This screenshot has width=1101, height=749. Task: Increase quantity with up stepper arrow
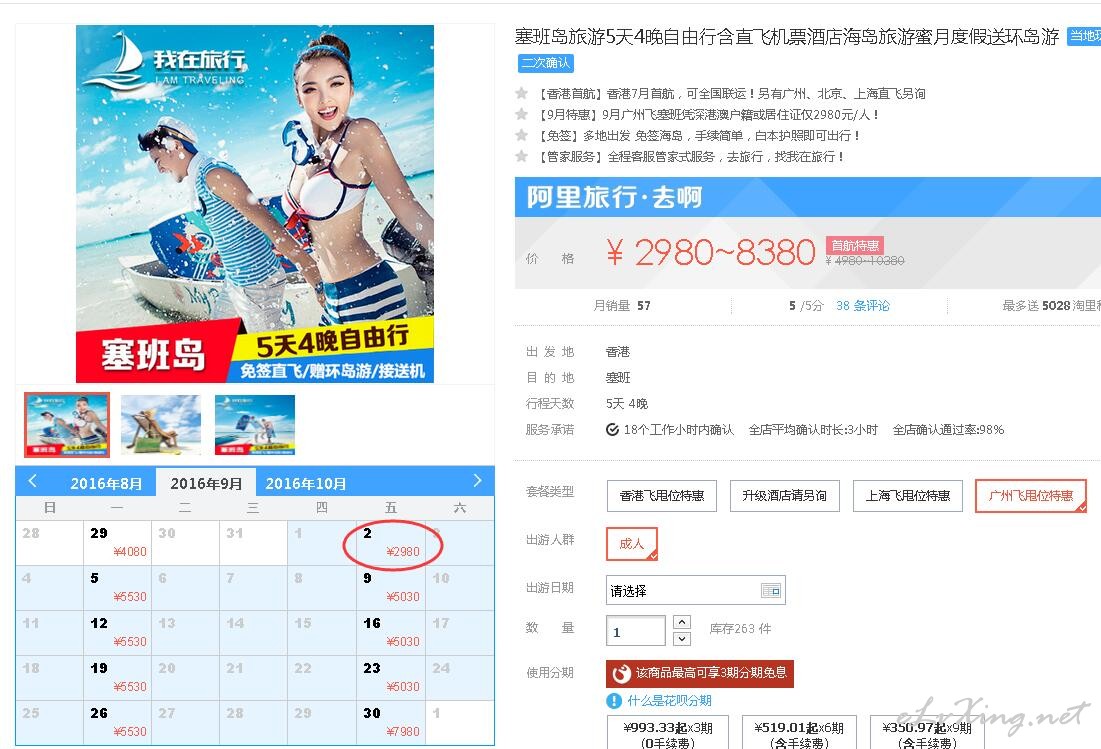pyautogui.click(x=681, y=622)
